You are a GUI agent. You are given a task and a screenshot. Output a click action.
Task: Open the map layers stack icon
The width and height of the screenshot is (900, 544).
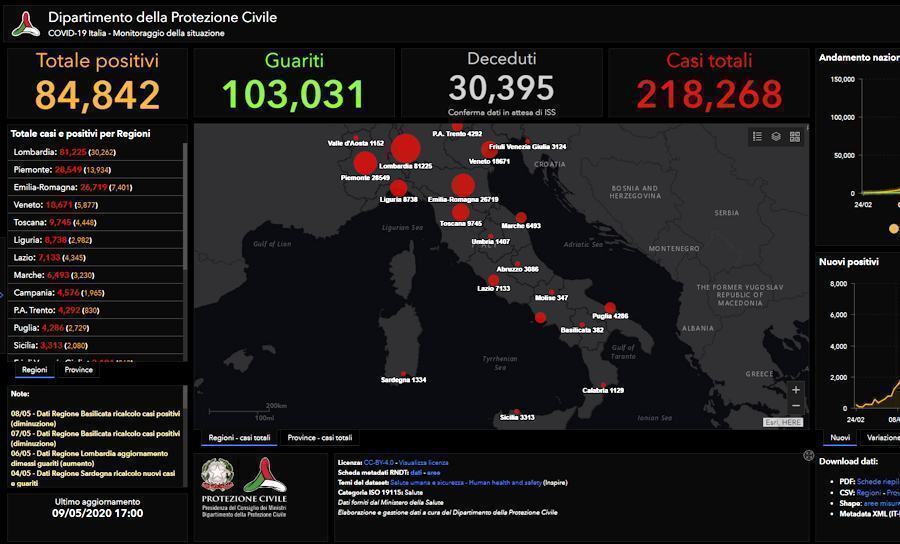(776, 137)
